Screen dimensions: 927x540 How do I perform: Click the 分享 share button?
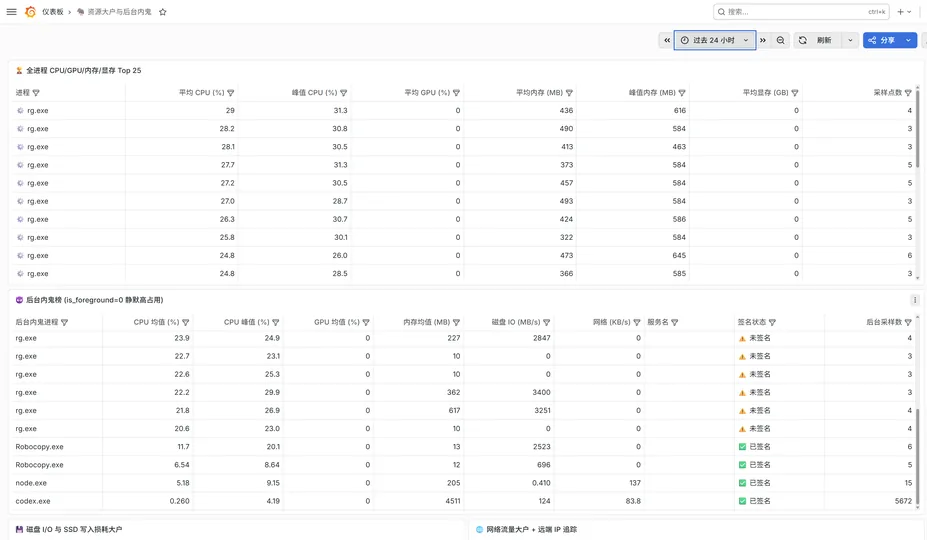tap(881, 40)
